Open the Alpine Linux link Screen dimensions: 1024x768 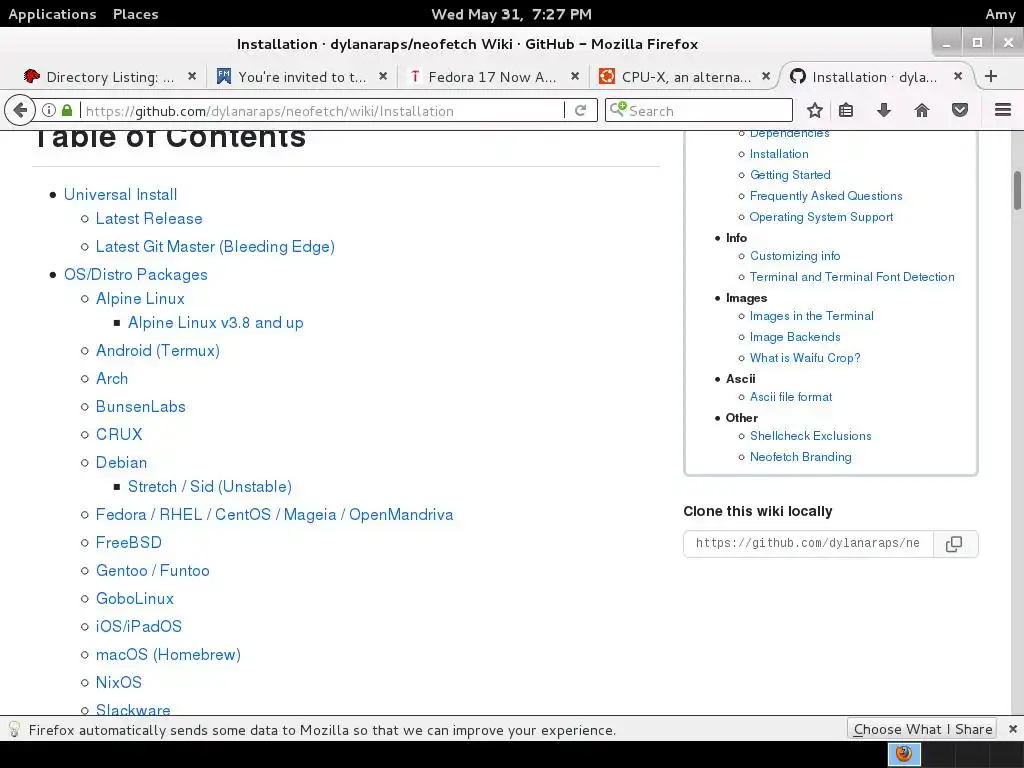pyautogui.click(x=140, y=298)
